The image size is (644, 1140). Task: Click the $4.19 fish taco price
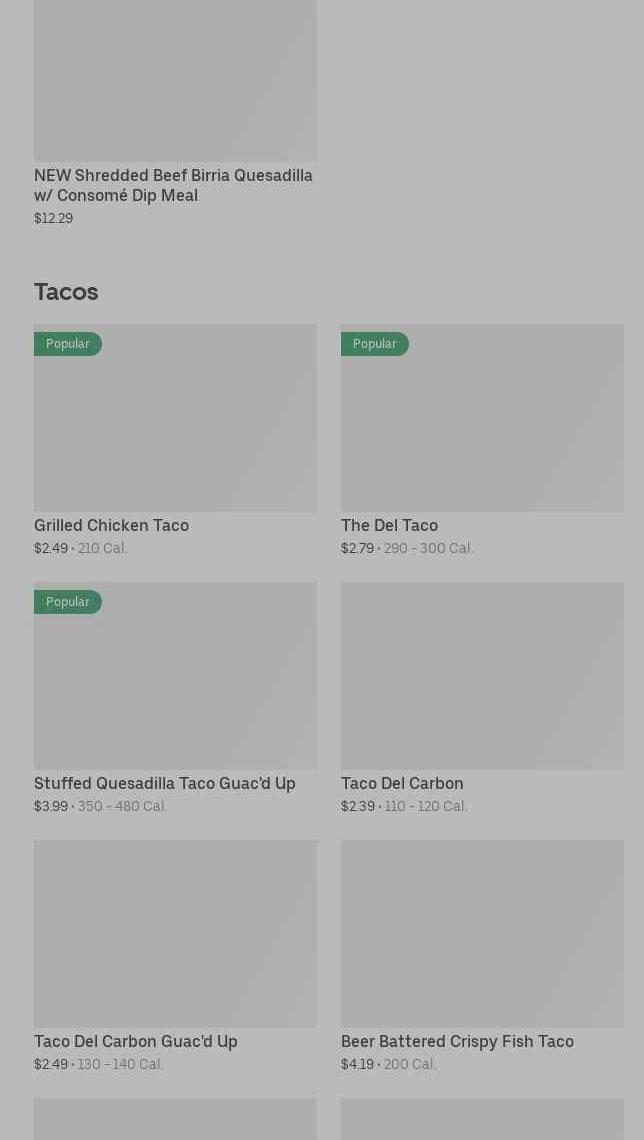point(357,1064)
